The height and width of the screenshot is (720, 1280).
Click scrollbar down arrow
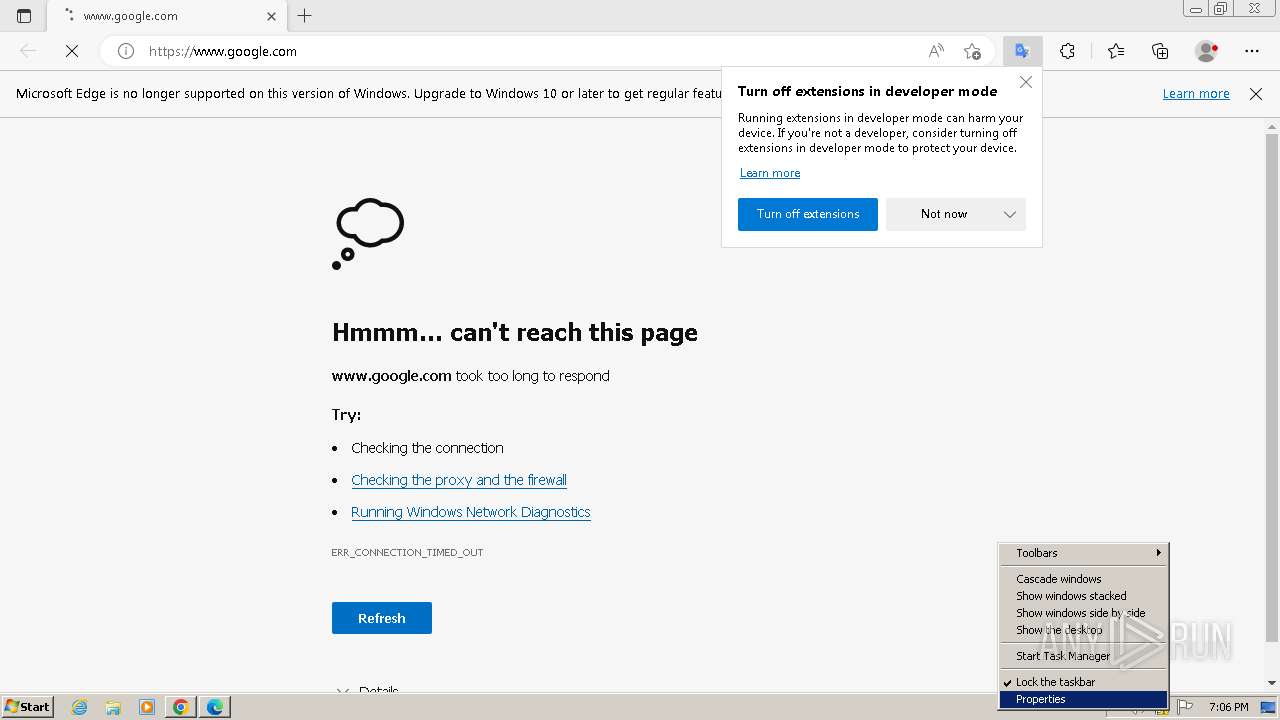click(x=1272, y=683)
